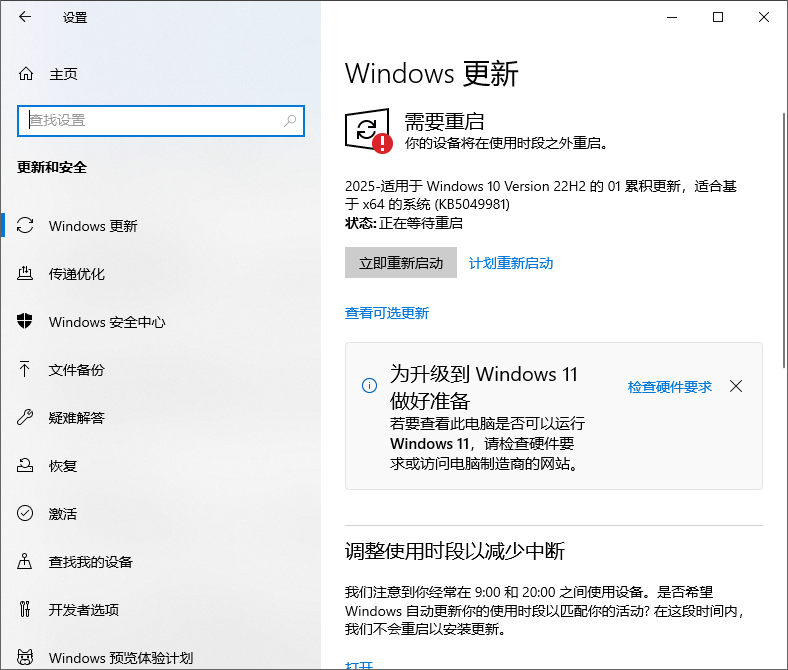This screenshot has width=788, height=670.
Task: Click 立即重新启动 button
Action: point(401,262)
